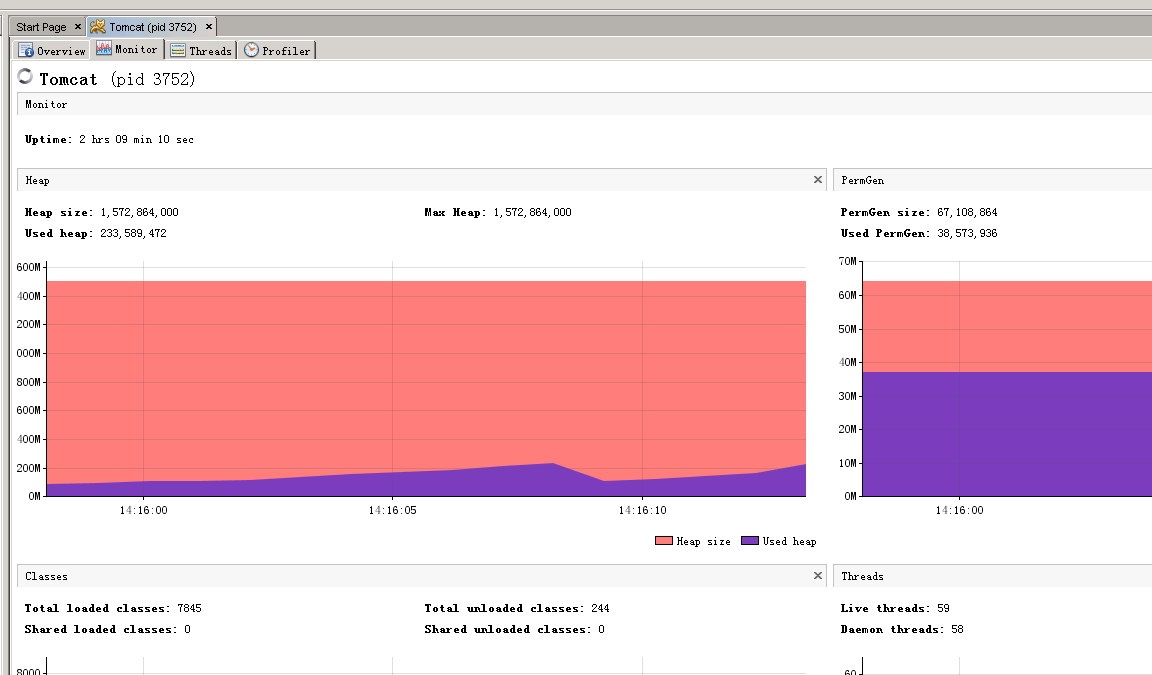Close the Tomcat (pid 3752) tab
Image resolution: width=1152 pixels, height=675 pixels.
click(209, 26)
